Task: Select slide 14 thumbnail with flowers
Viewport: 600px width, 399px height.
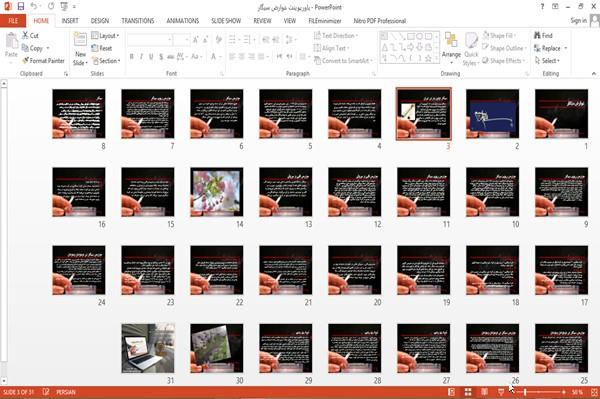Action: (x=217, y=192)
